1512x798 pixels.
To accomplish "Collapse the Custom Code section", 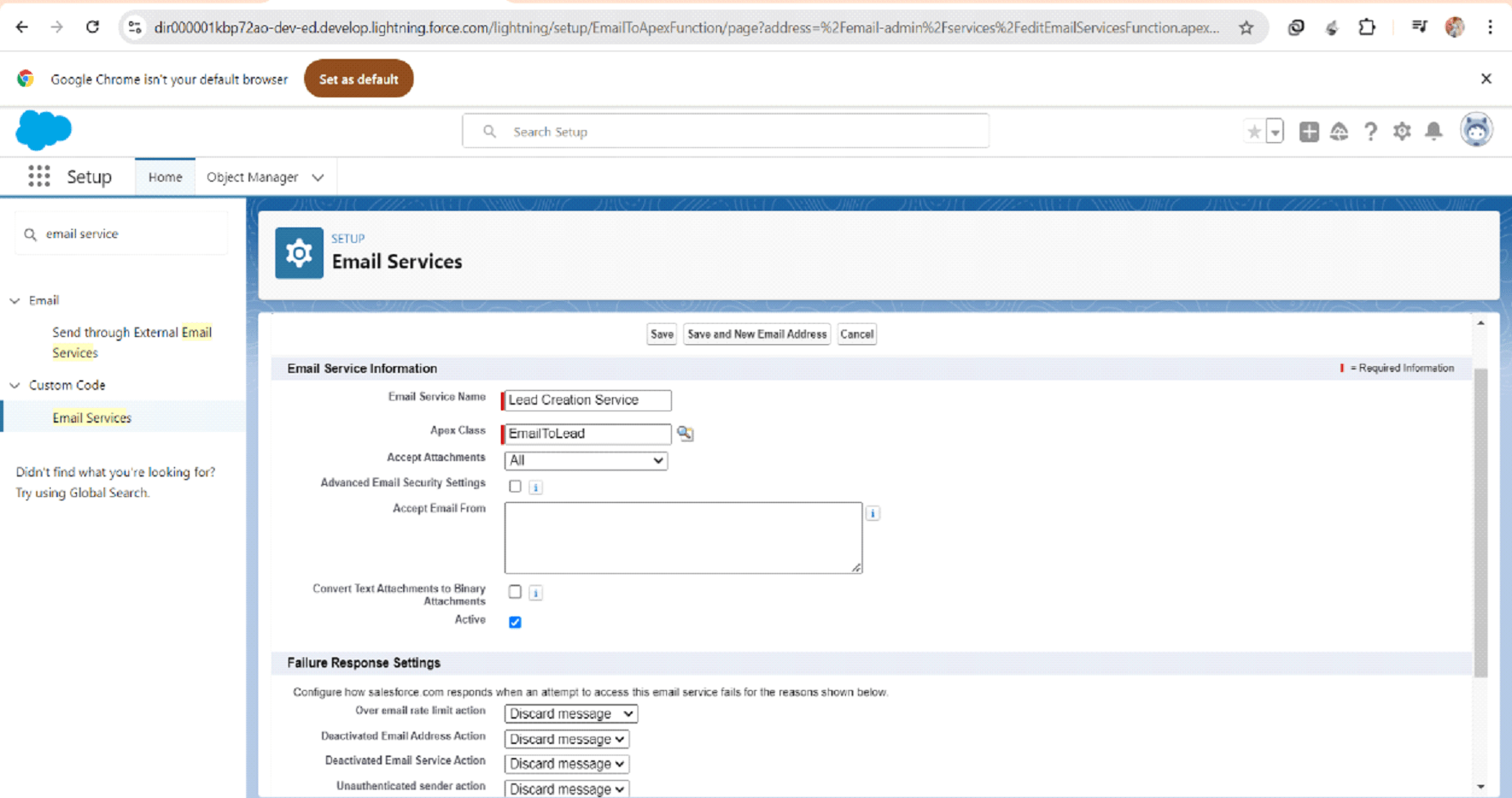I will pyautogui.click(x=15, y=385).
